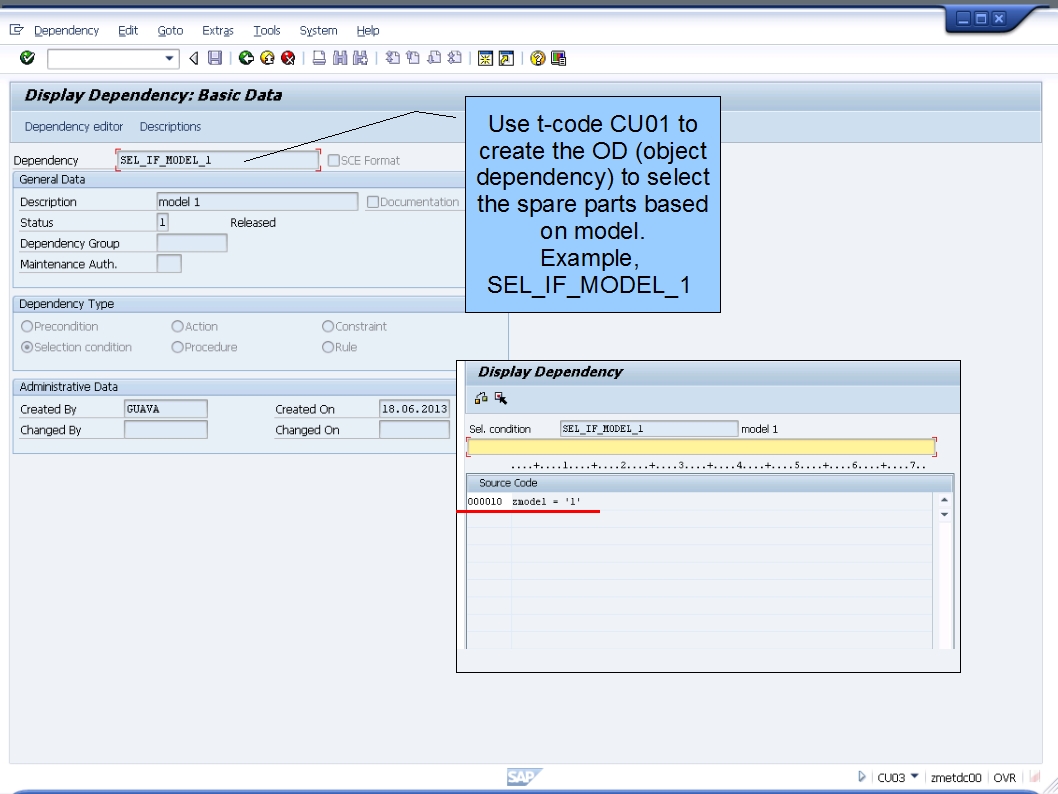Click the green Back arrow icon
This screenshot has height=794, width=1058.
pos(244,57)
